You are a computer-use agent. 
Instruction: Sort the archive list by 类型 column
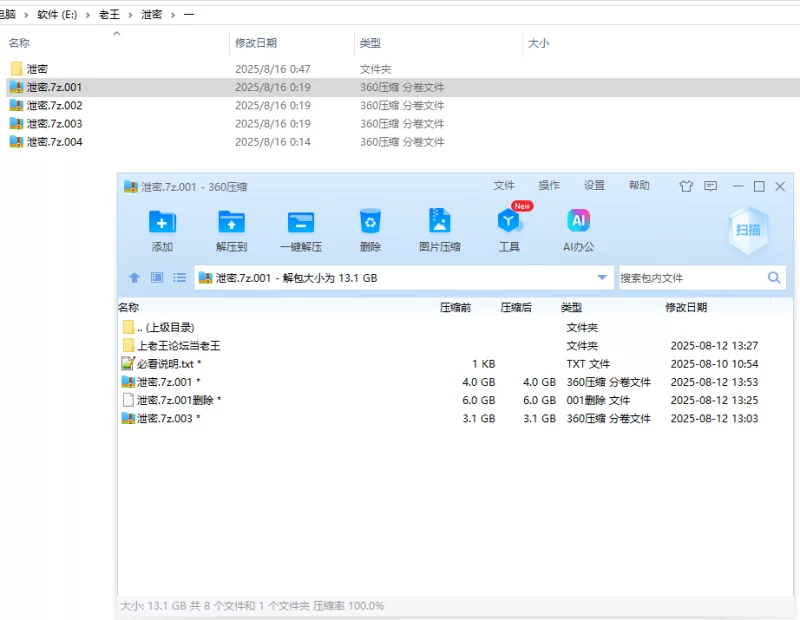tap(571, 307)
